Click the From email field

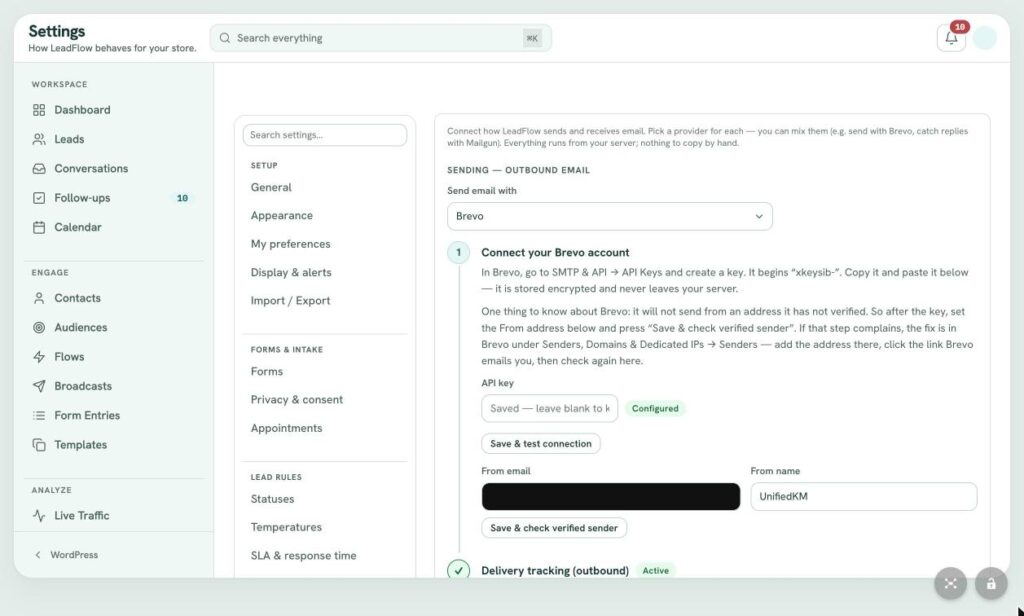[x=611, y=496]
